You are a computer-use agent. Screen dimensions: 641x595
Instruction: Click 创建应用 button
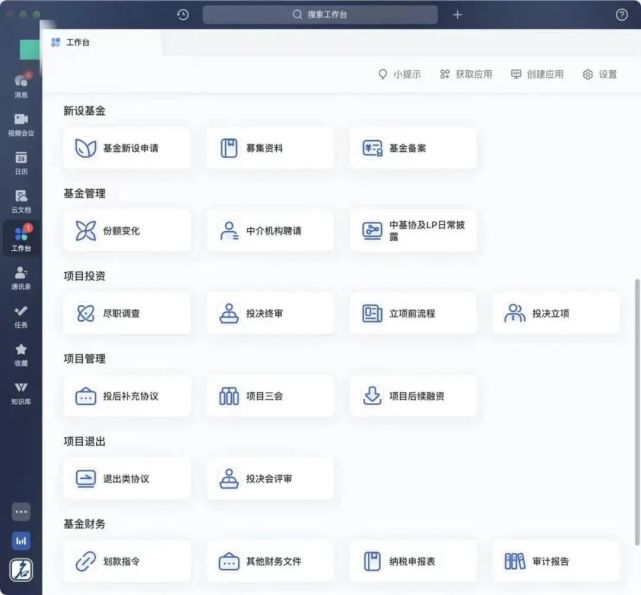click(x=537, y=74)
